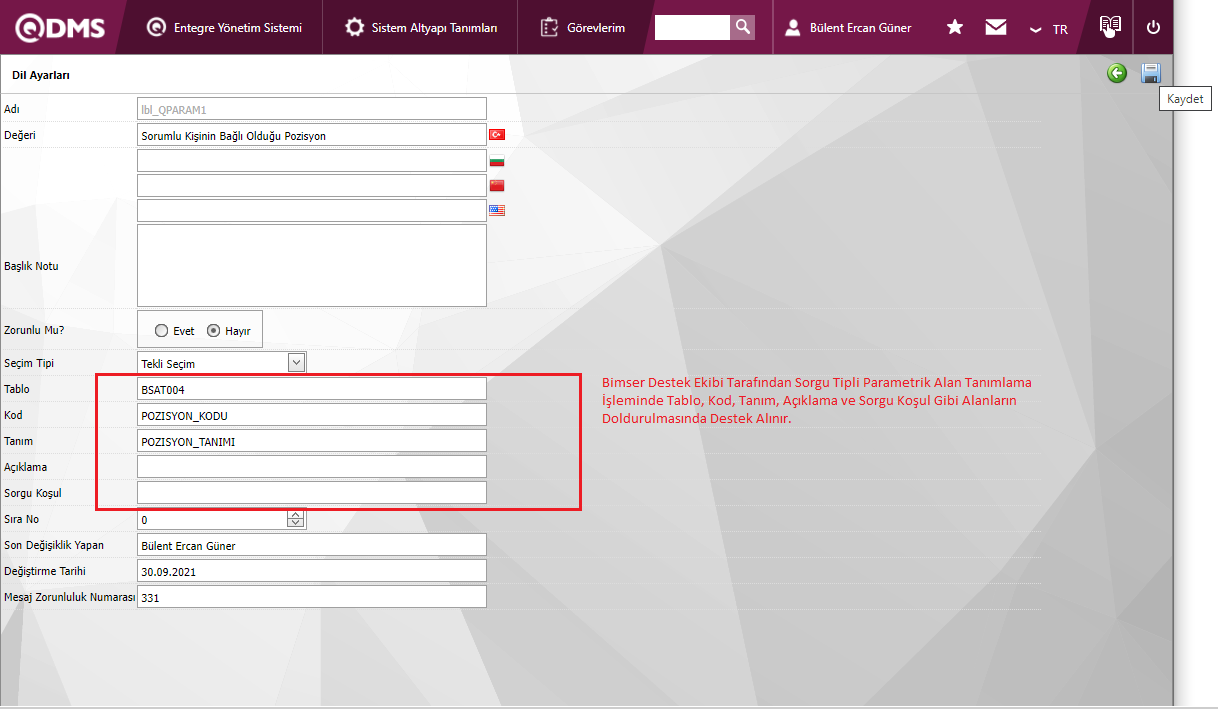The image size is (1218, 709).
Task: Click the magnifier search button
Action: coord(742,27)
